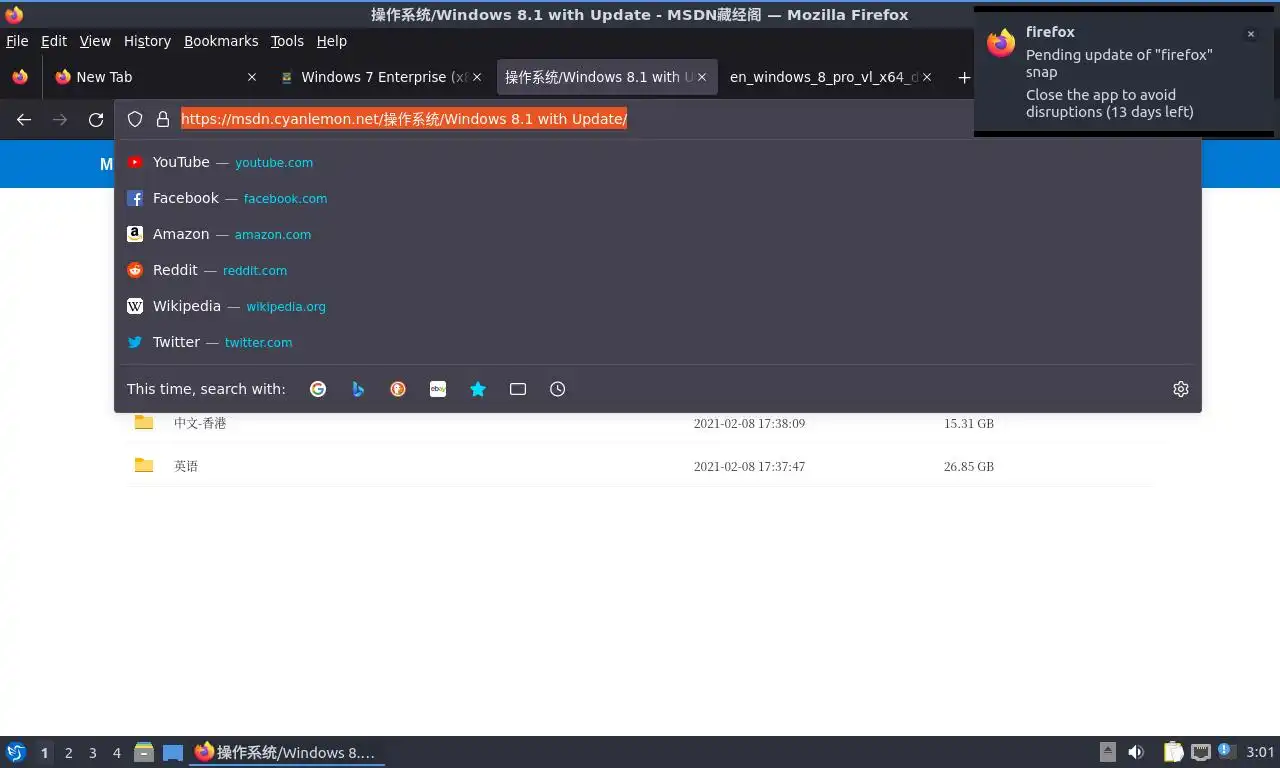Viewport: 1280px width, 768px height.
Task: Open clipboard manager tray icon
Action: click(x=1174, y=752)
